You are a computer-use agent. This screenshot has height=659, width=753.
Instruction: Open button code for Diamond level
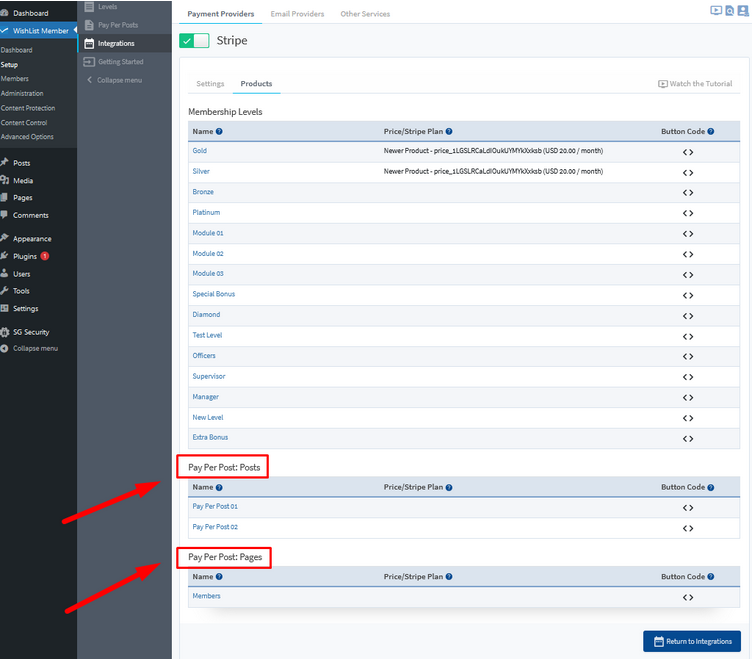coord(688,316)
